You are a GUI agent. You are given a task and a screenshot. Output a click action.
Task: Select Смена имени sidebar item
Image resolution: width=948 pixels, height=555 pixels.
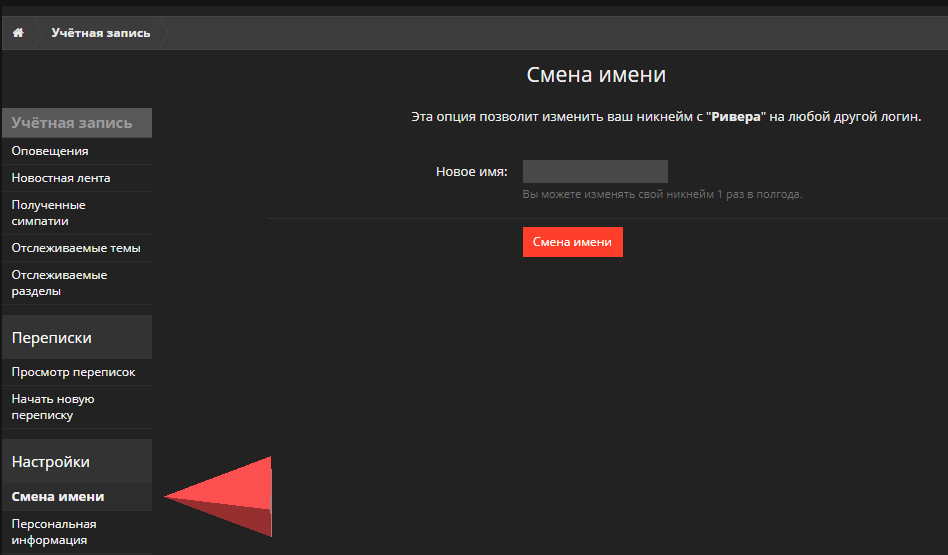[77, 497]
